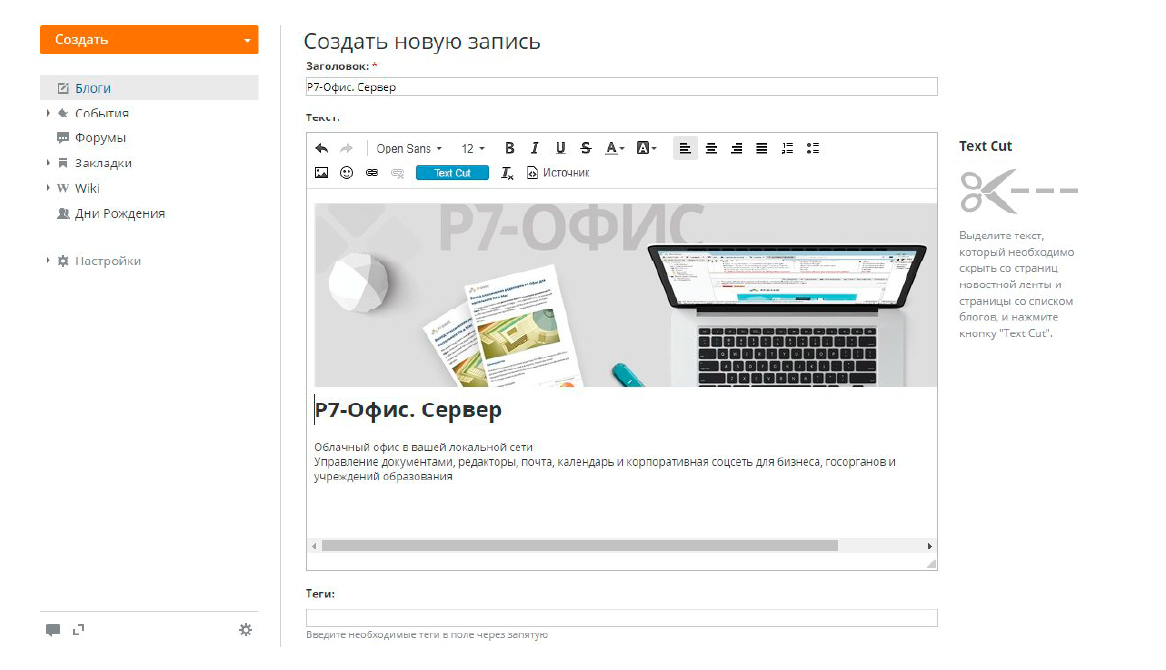Justify the text alignment
1166x670 pixels.
(761, 148)
